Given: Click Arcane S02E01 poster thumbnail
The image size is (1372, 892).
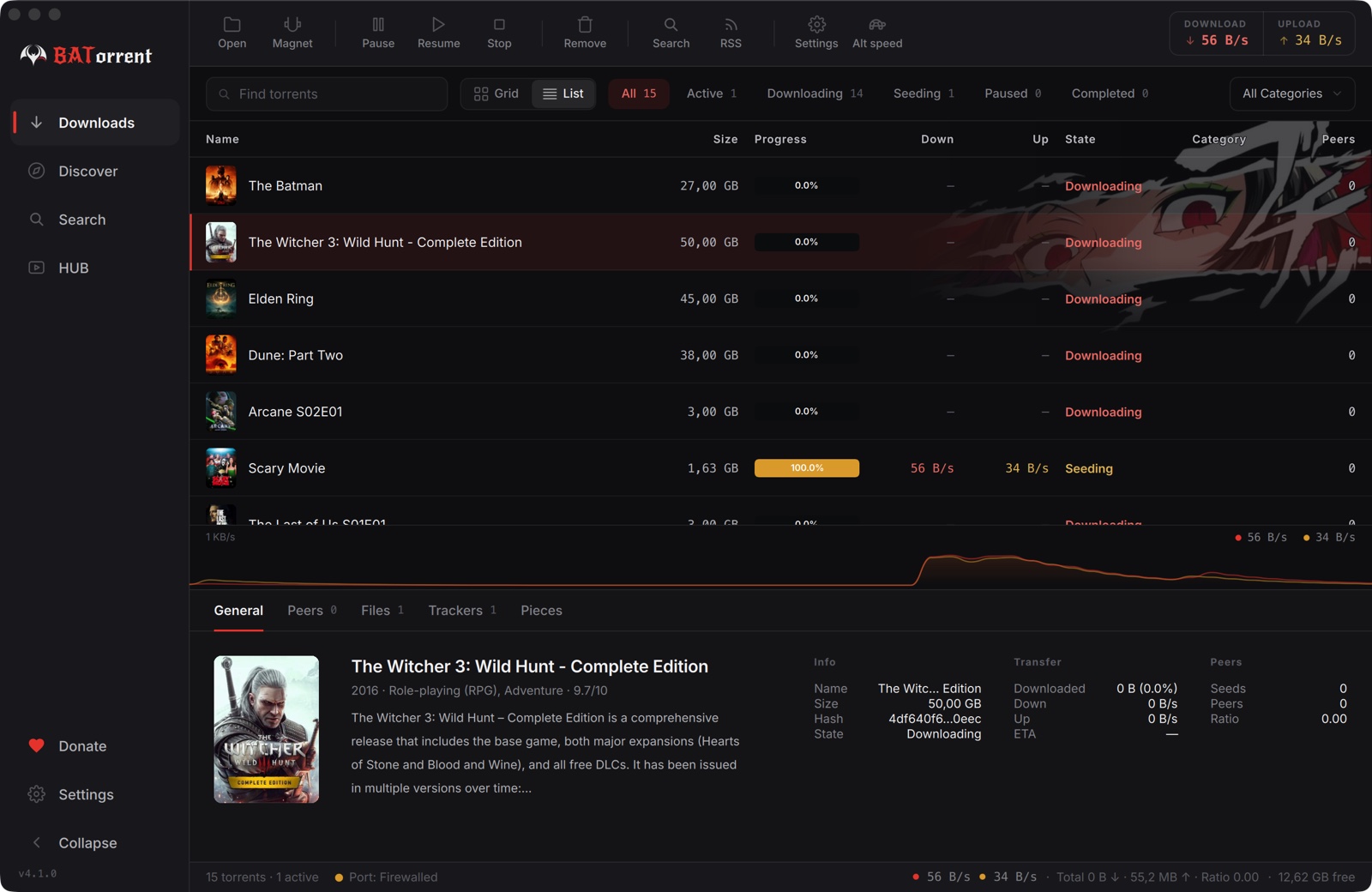Looking at the screenshot, I should click(x=220, y=412).
